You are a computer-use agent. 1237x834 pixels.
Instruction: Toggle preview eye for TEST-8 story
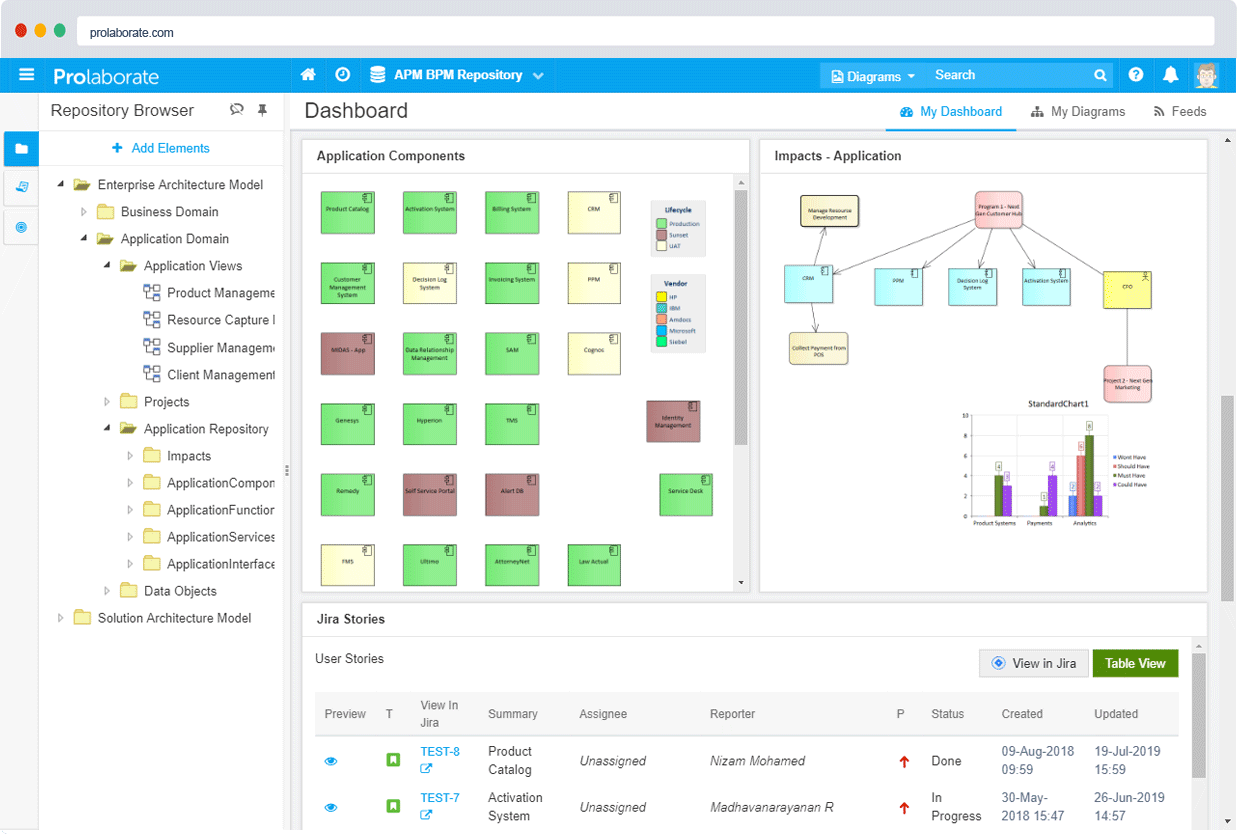tap(331, 762)
